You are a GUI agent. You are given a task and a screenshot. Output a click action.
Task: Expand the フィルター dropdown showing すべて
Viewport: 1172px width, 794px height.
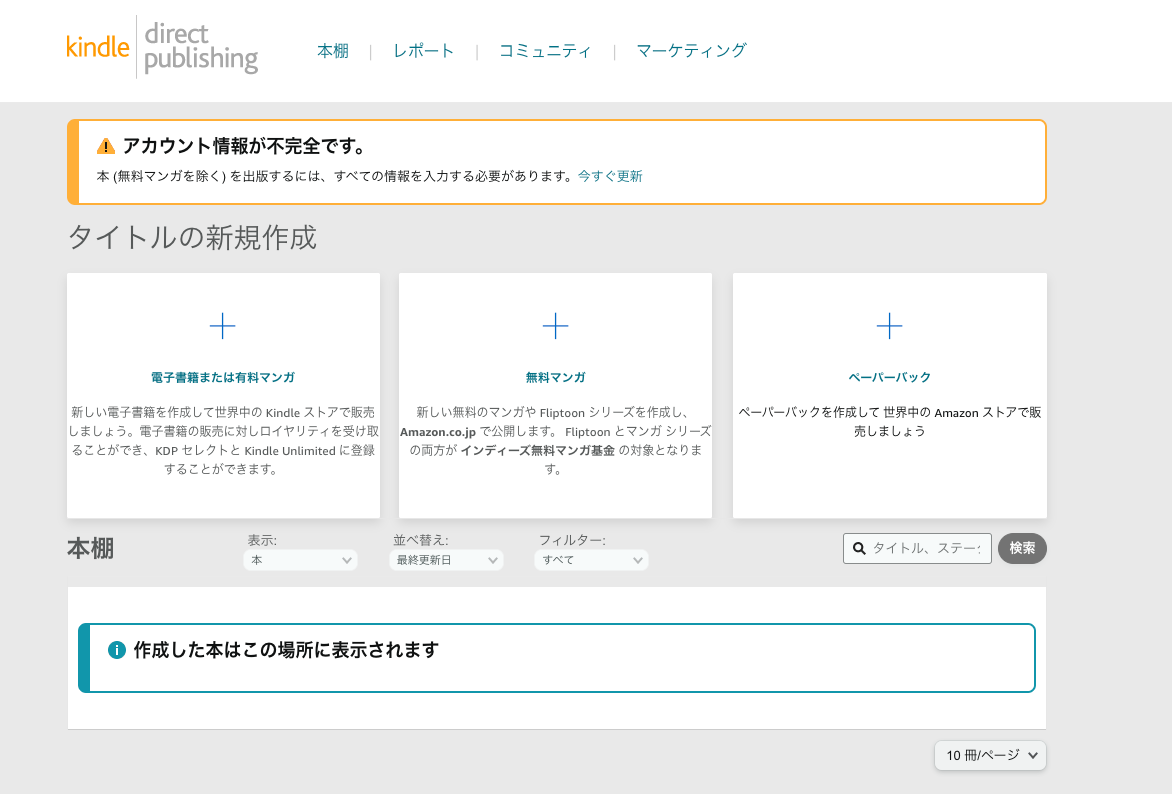pos(591,560)
